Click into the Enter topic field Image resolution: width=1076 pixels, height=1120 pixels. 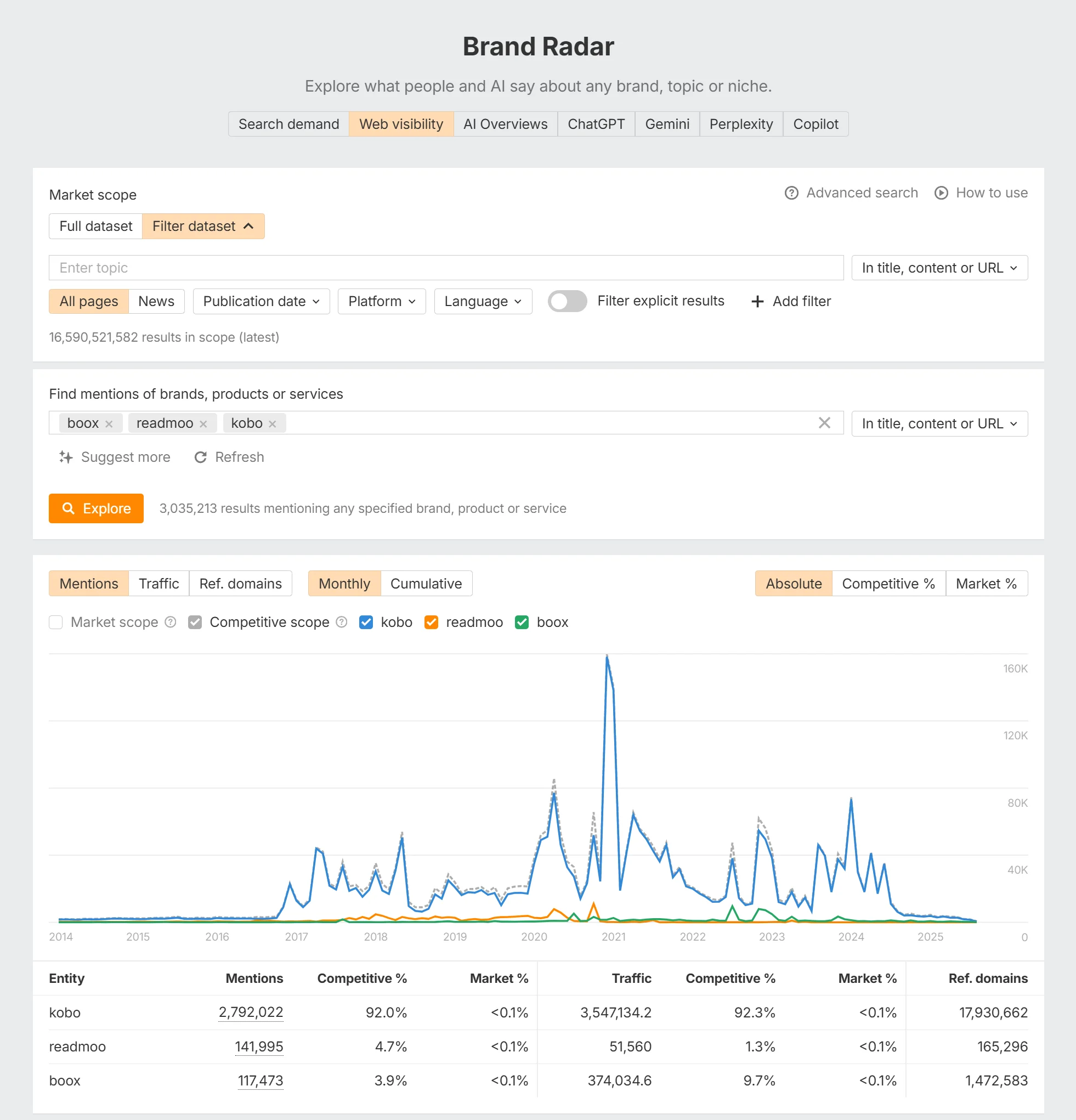click(446, 268)
